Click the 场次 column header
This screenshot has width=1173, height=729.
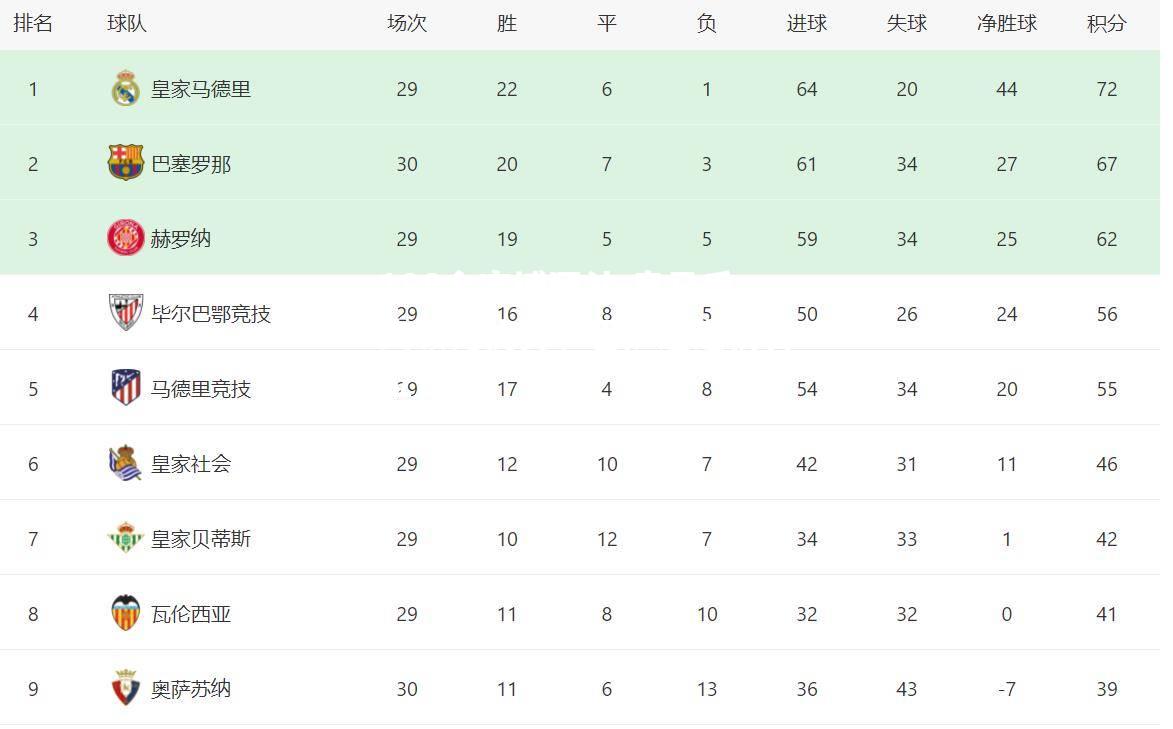pyautogui.click(x=407, y=23)
